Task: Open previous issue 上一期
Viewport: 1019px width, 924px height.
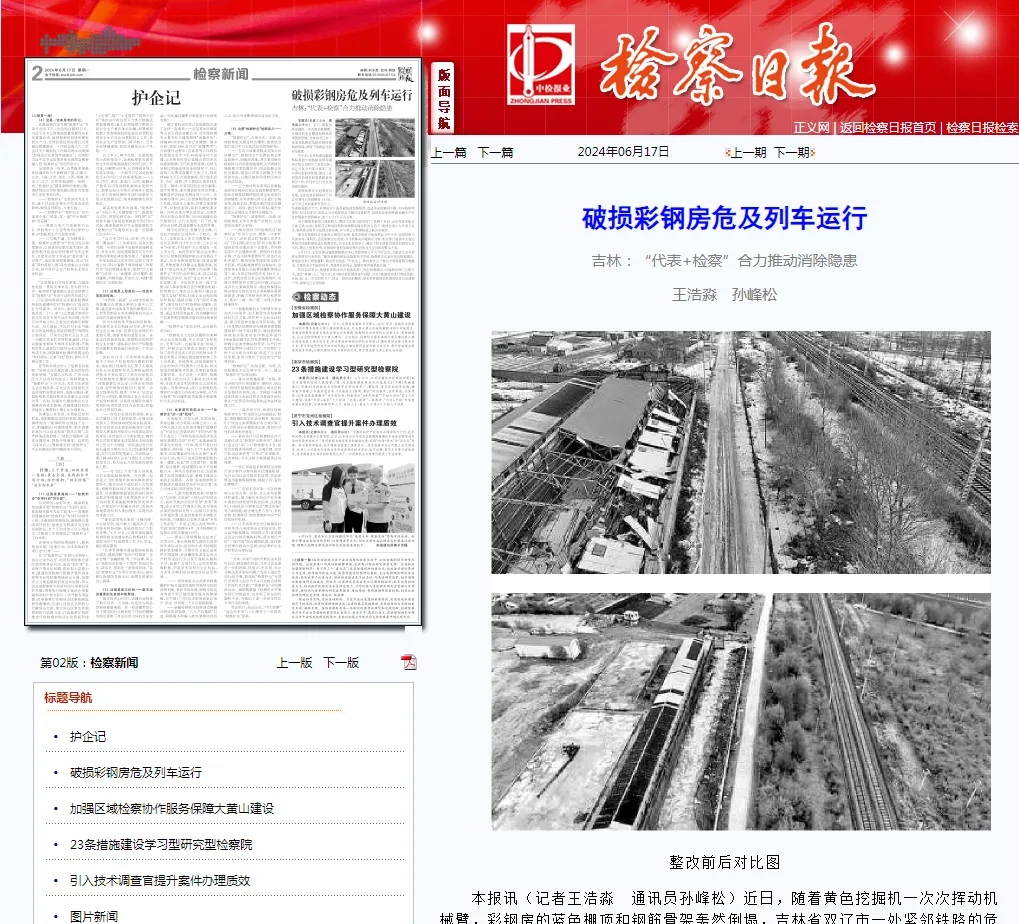Action: click(x=747, y=152)
